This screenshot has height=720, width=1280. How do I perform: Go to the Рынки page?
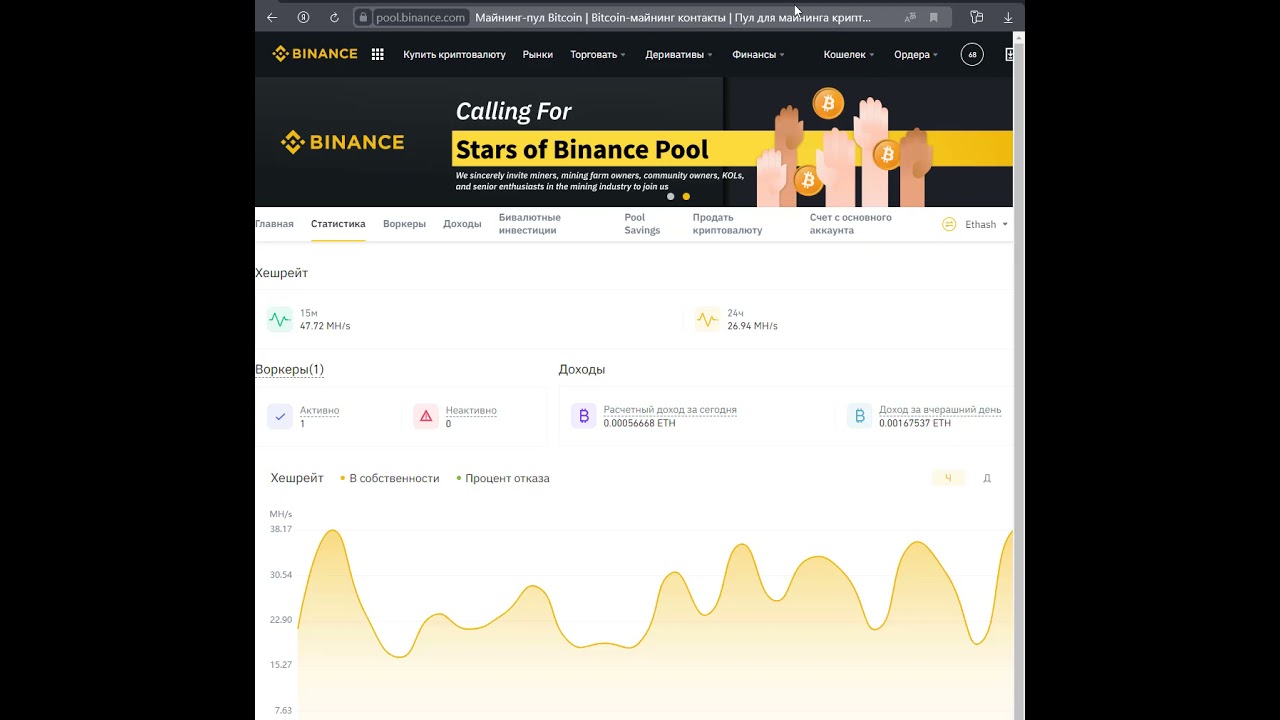coord(537,54)
